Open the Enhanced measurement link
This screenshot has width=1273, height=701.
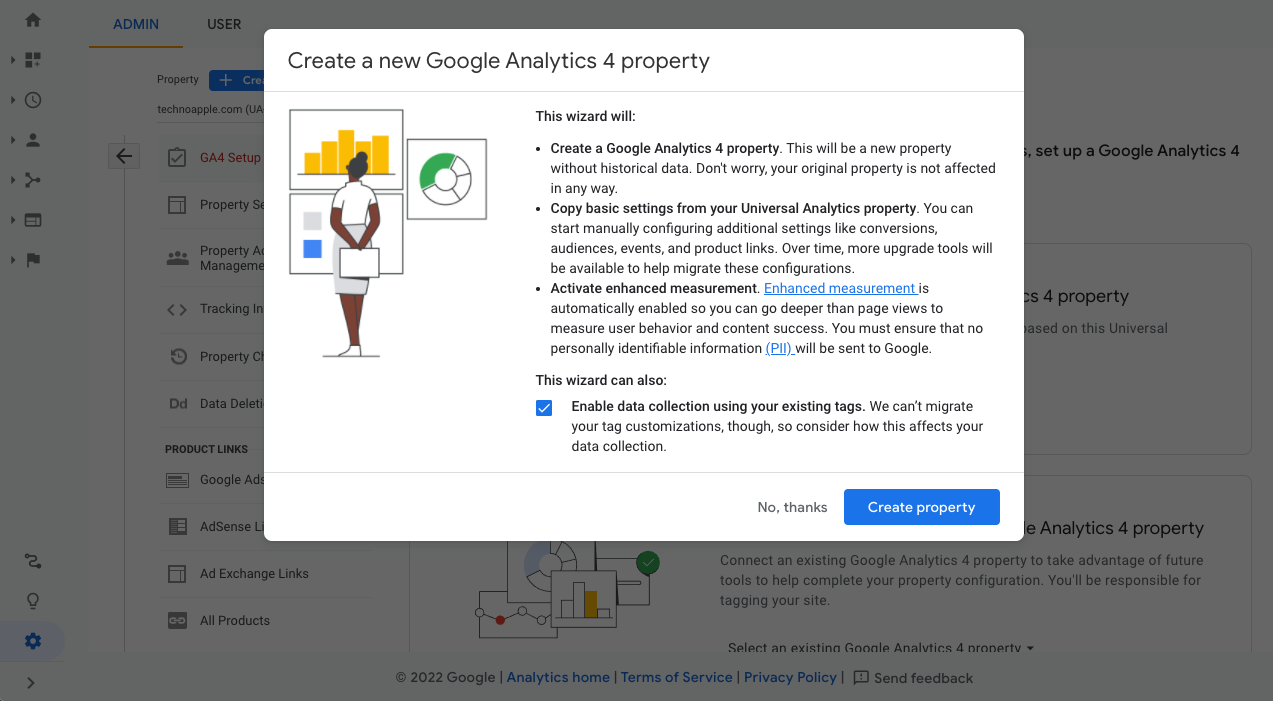tap(839, 288)
